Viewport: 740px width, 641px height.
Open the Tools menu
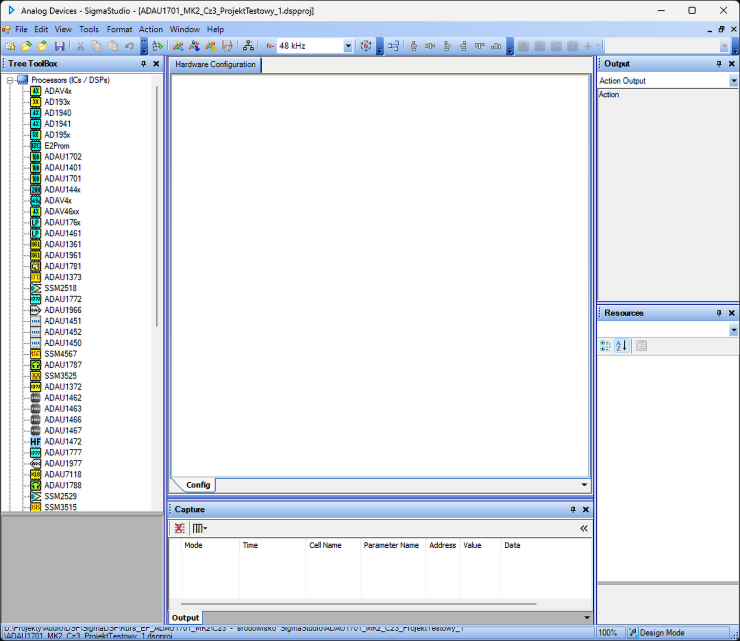tap(89, 29)
